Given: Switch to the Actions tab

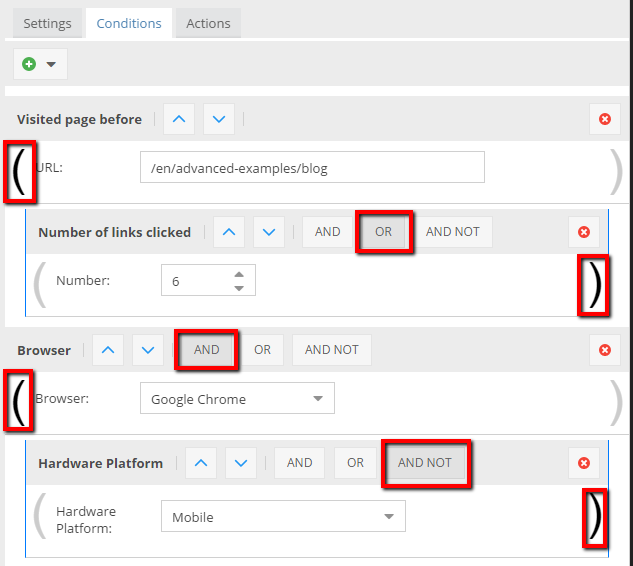Looking at the screenshot, I should (208, 23).
